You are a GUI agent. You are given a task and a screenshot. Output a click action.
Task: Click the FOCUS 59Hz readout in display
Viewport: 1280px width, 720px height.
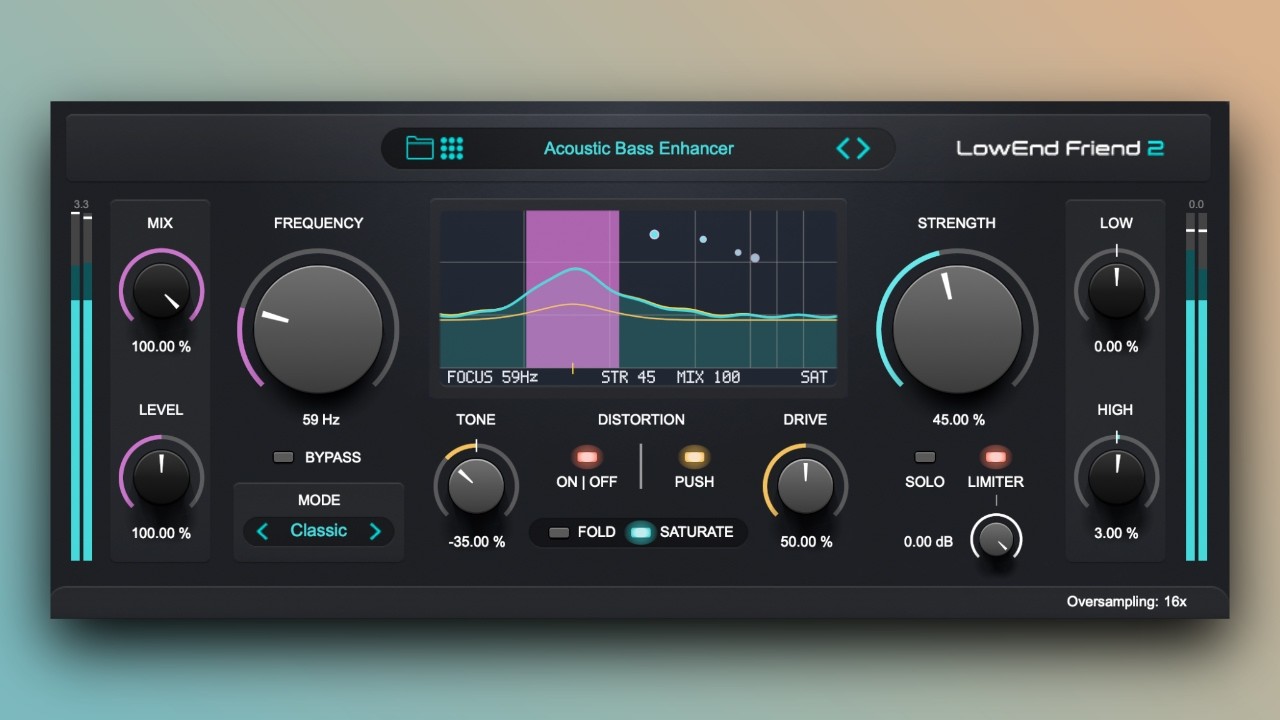[x=492, y=377]
